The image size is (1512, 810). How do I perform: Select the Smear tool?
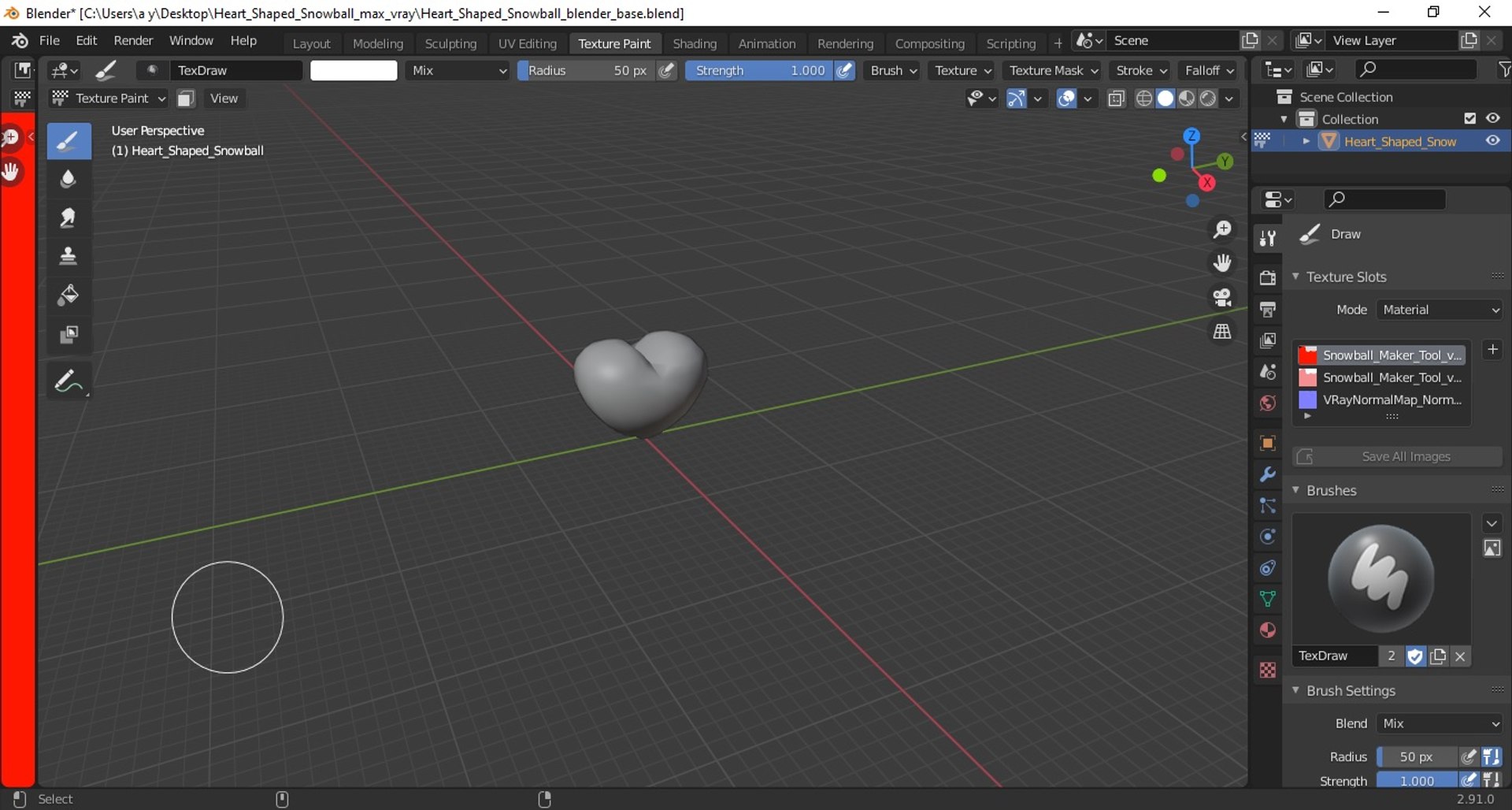coord(69,218)
